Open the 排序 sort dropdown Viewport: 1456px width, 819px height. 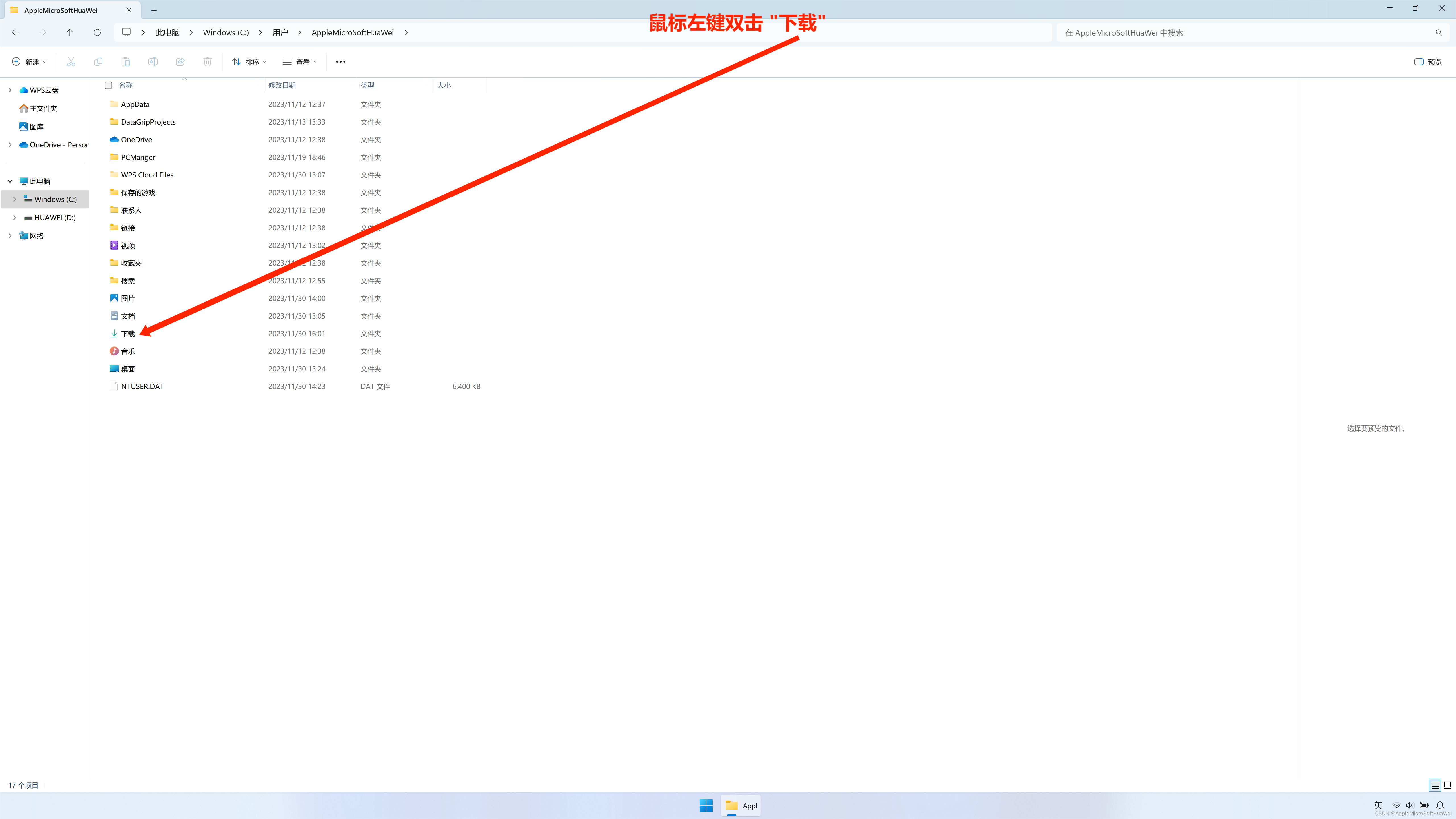[249, 62]
